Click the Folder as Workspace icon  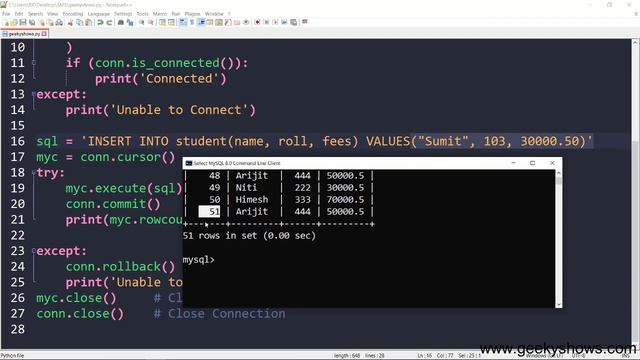coord(237,22)
